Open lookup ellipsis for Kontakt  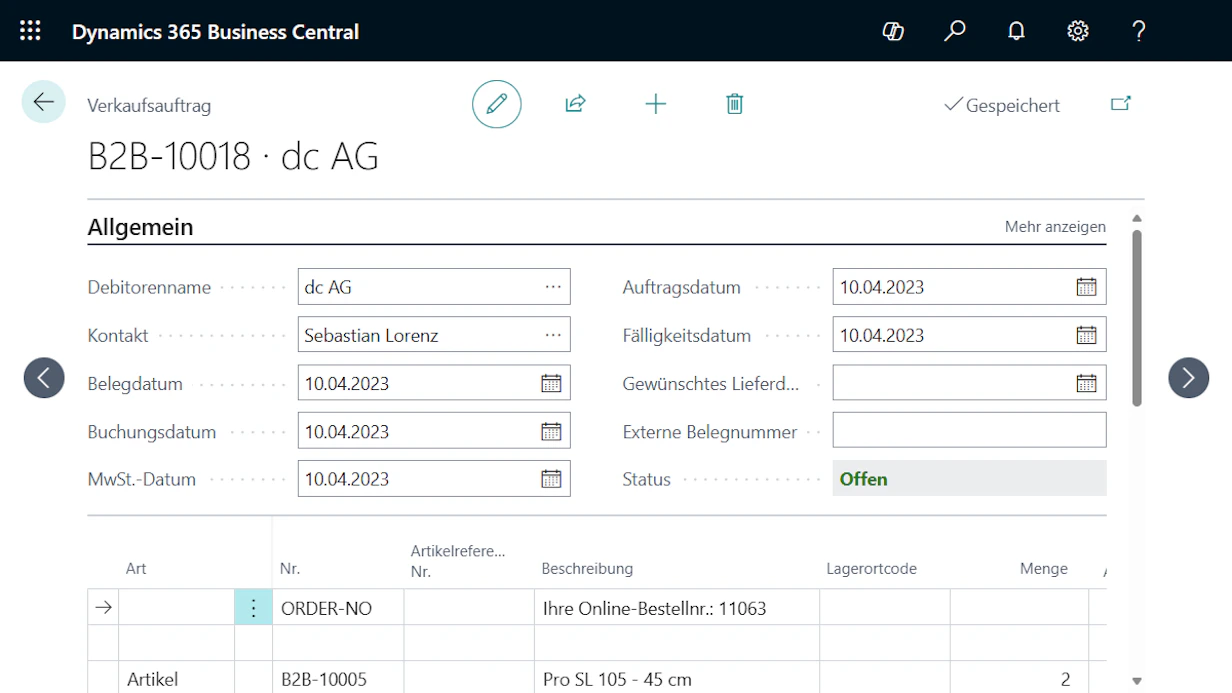click(553, 335)
